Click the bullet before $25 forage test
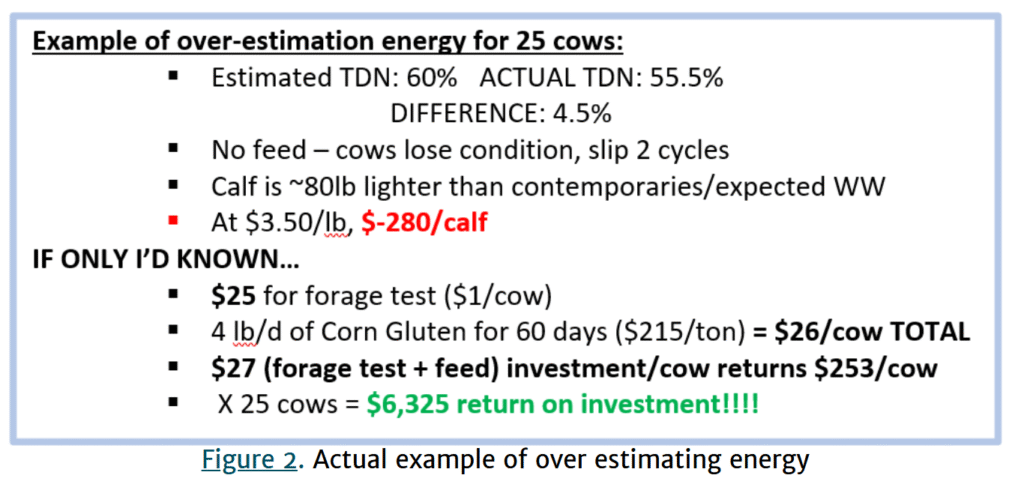The height and width of the screenshot is (499, 1024). 174,294
